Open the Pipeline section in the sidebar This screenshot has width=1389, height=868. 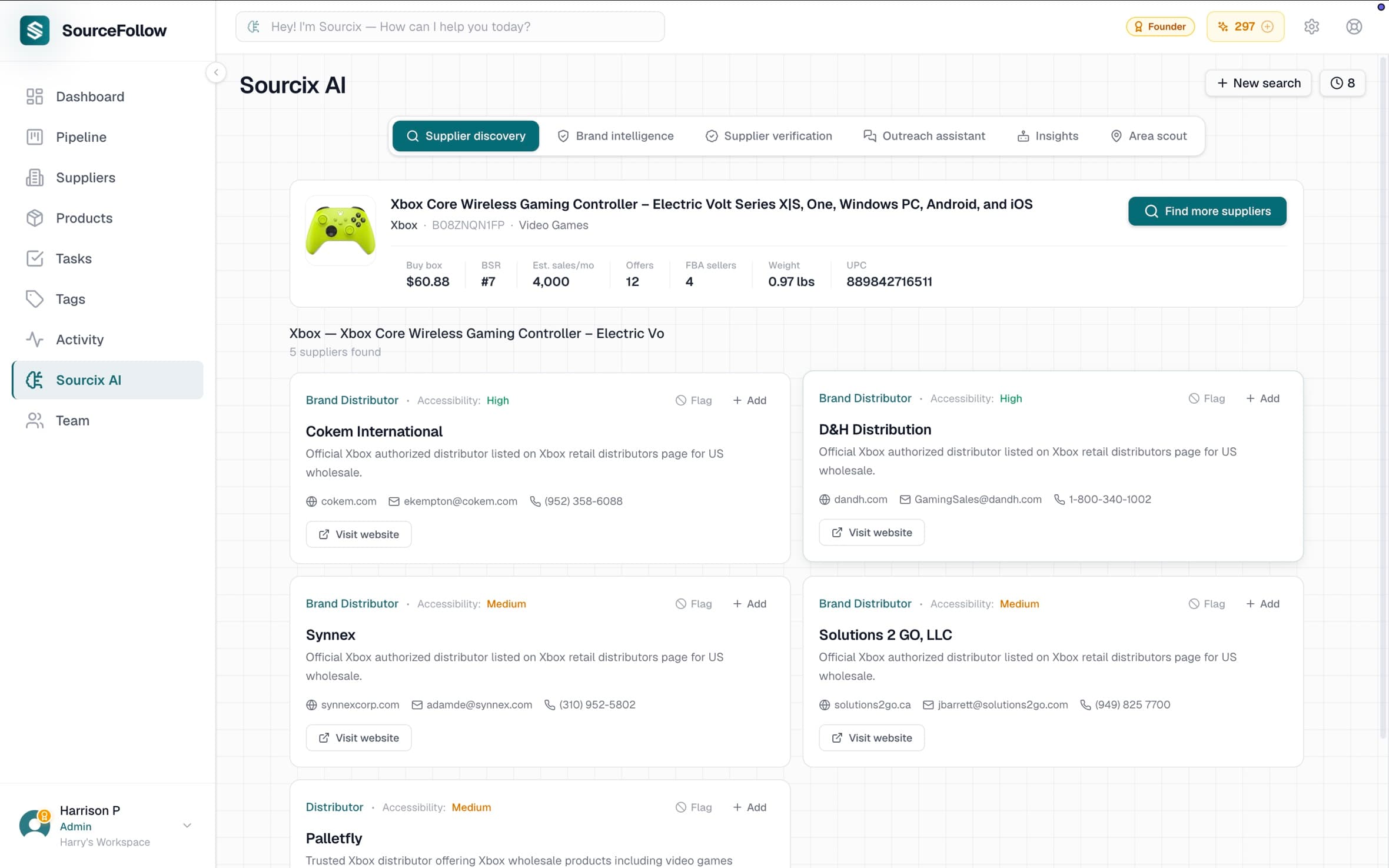81,137
